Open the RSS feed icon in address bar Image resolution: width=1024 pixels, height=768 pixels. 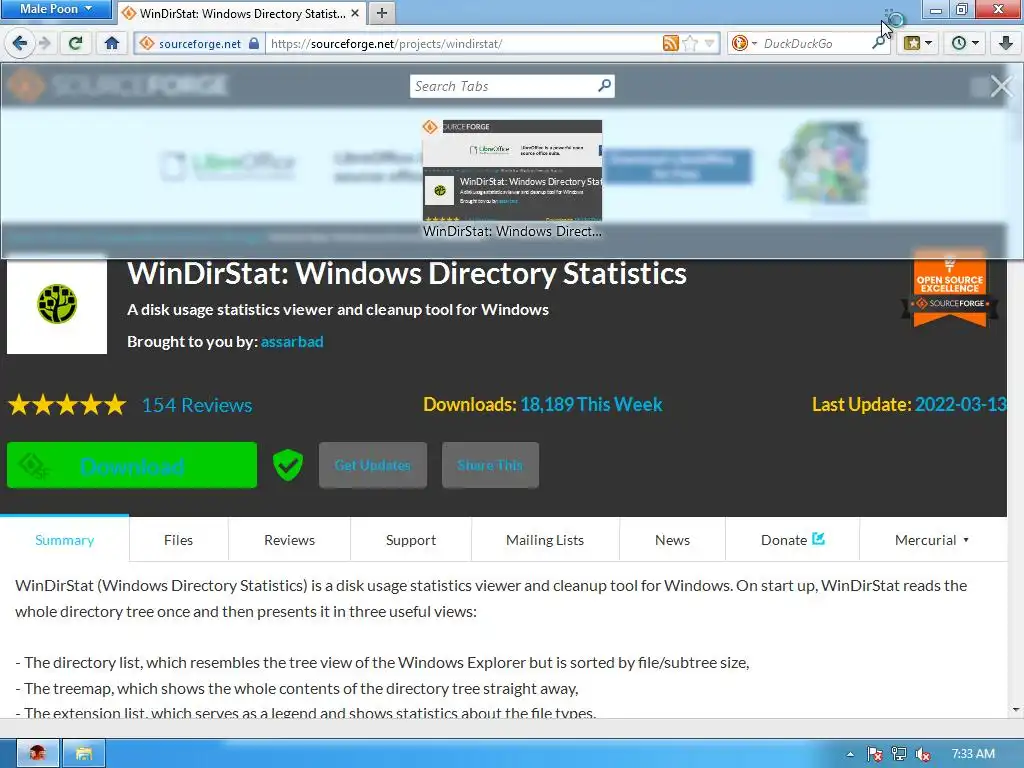[x=670, y=44]
